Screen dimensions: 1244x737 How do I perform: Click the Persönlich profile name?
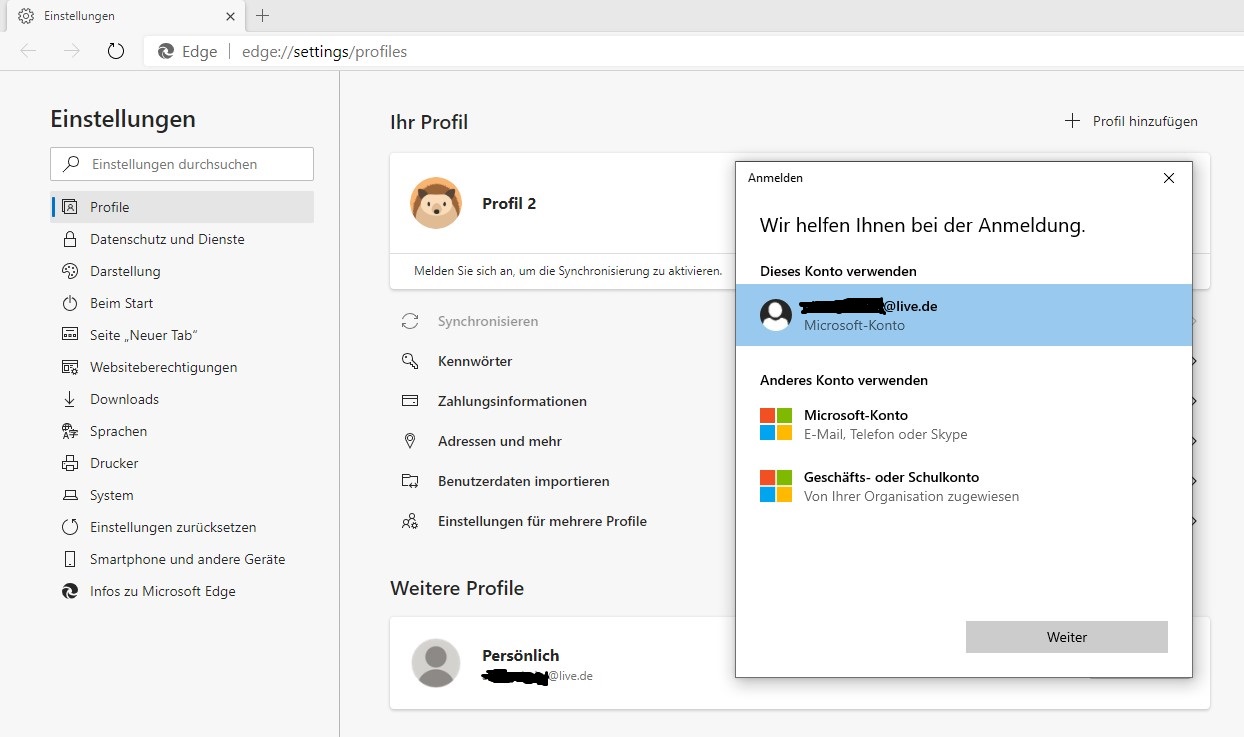pos(521,656)
